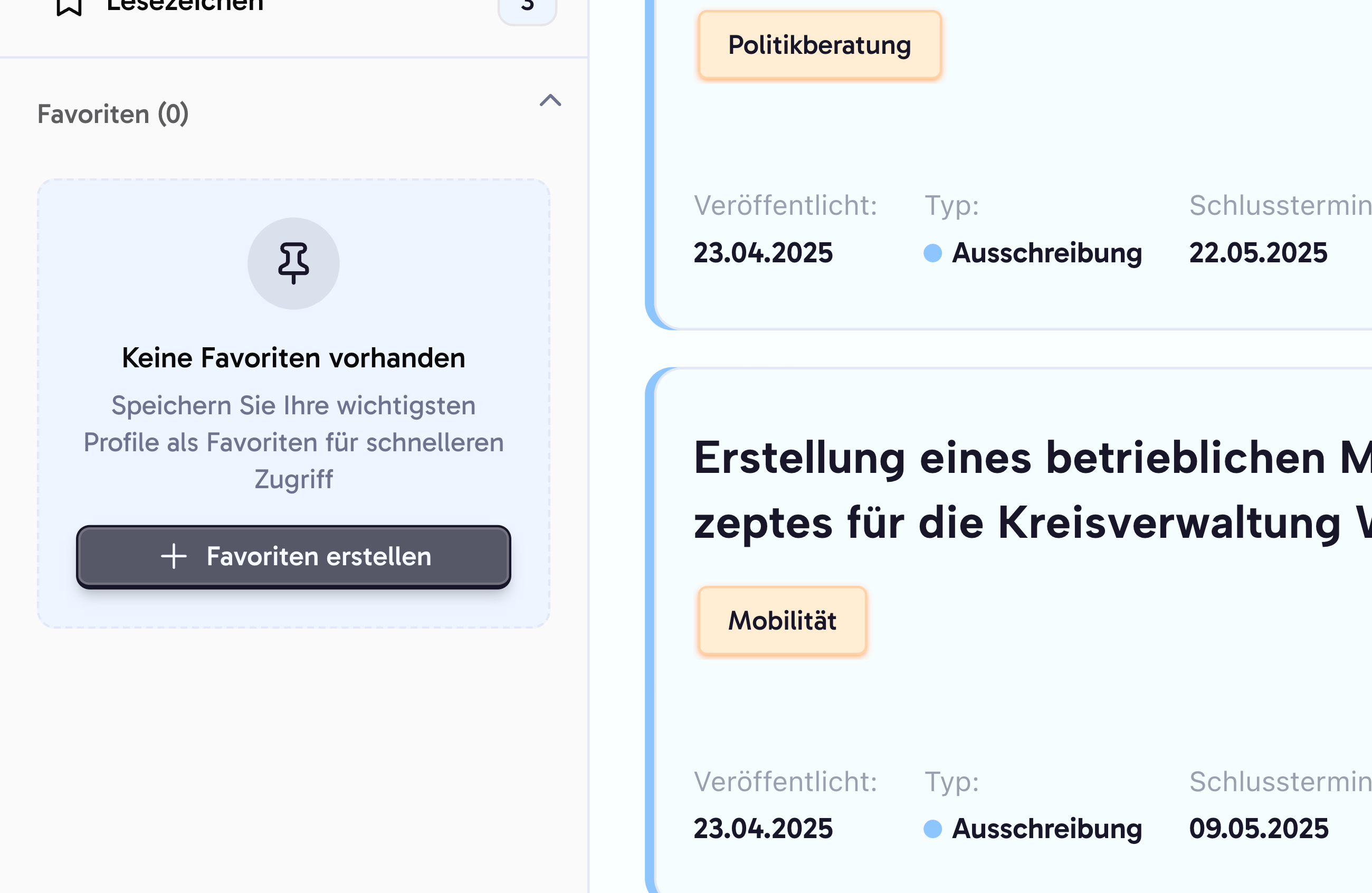Click the Favoriten (0) heading
The image size is (1372, 893).
click(x=113, y=114)
